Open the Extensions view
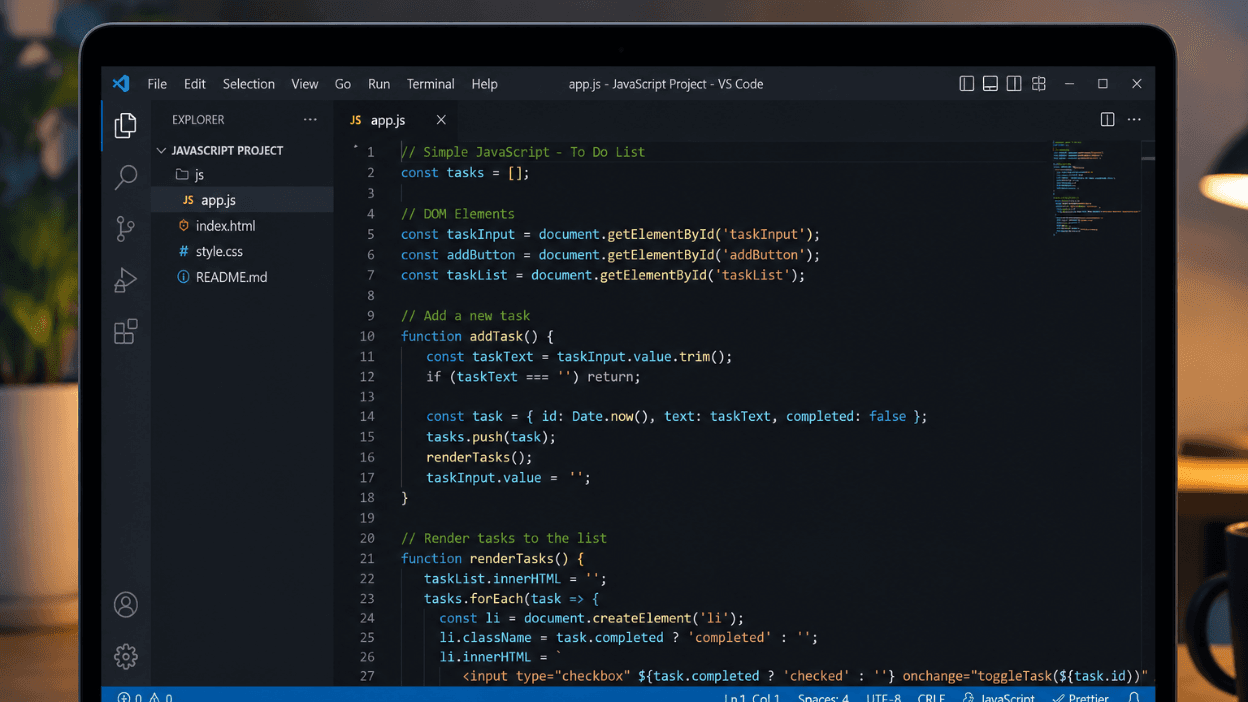Viewport: 1248px width, 702px height. 125,331
